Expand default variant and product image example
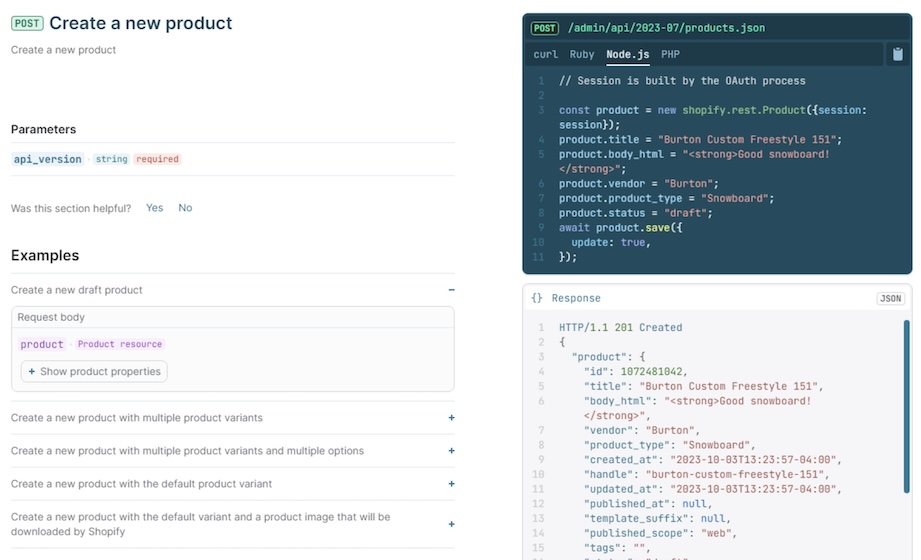This screenshot has width=921, height=560. coord(233,524)
